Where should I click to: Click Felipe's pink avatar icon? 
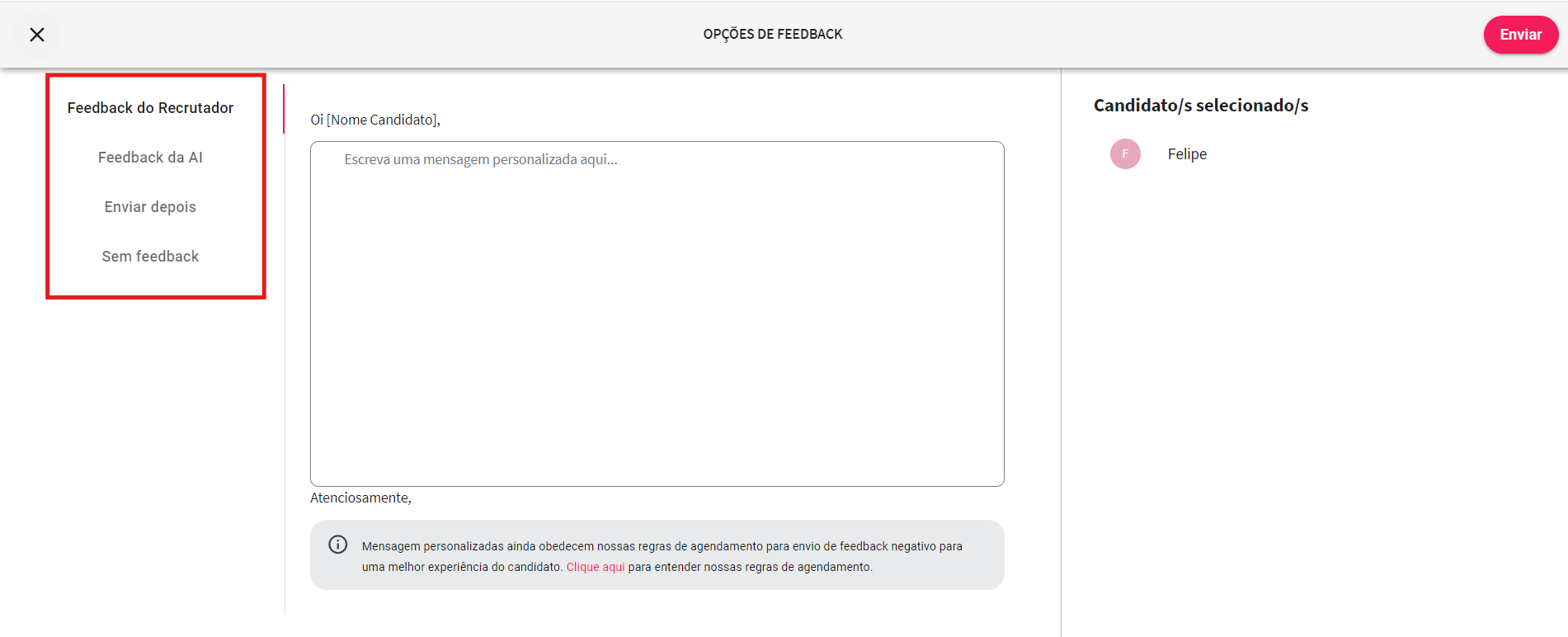1125,154
